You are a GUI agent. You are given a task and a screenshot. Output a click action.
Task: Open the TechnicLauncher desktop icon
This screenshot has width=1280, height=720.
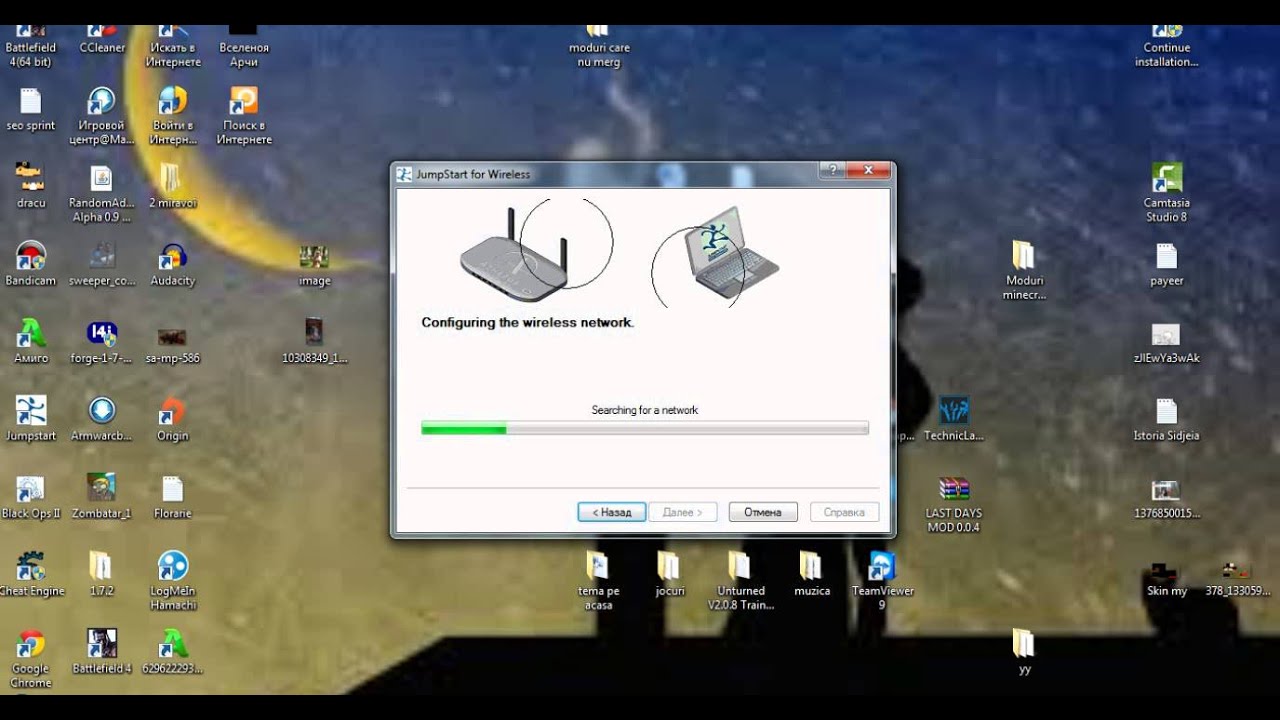point(953,419)
